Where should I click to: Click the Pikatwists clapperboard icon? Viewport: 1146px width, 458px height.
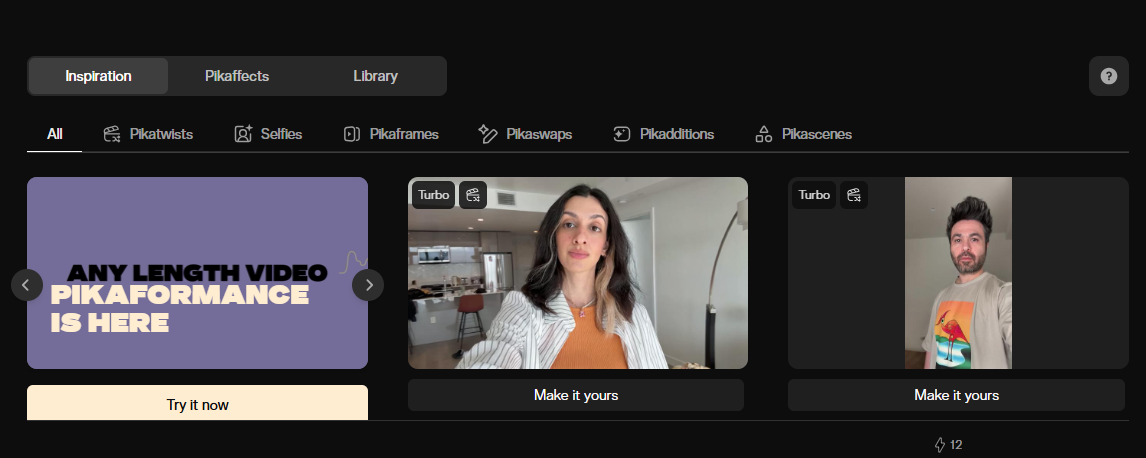(112, 134)
